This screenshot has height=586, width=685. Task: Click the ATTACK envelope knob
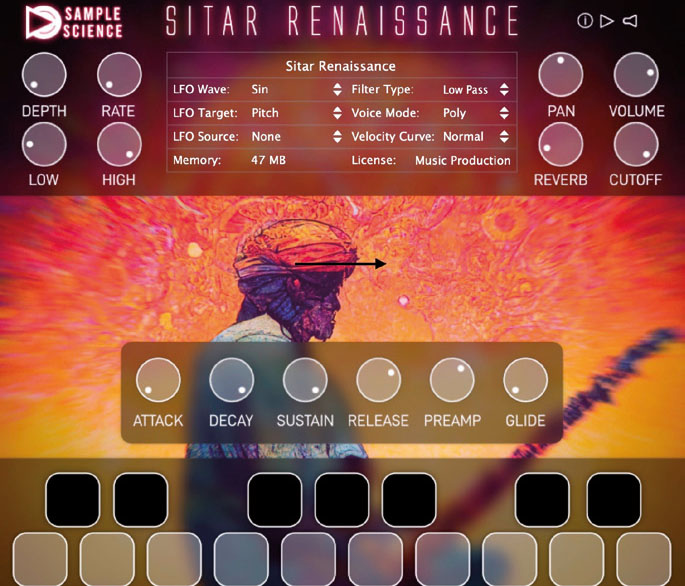coord(158,380)
